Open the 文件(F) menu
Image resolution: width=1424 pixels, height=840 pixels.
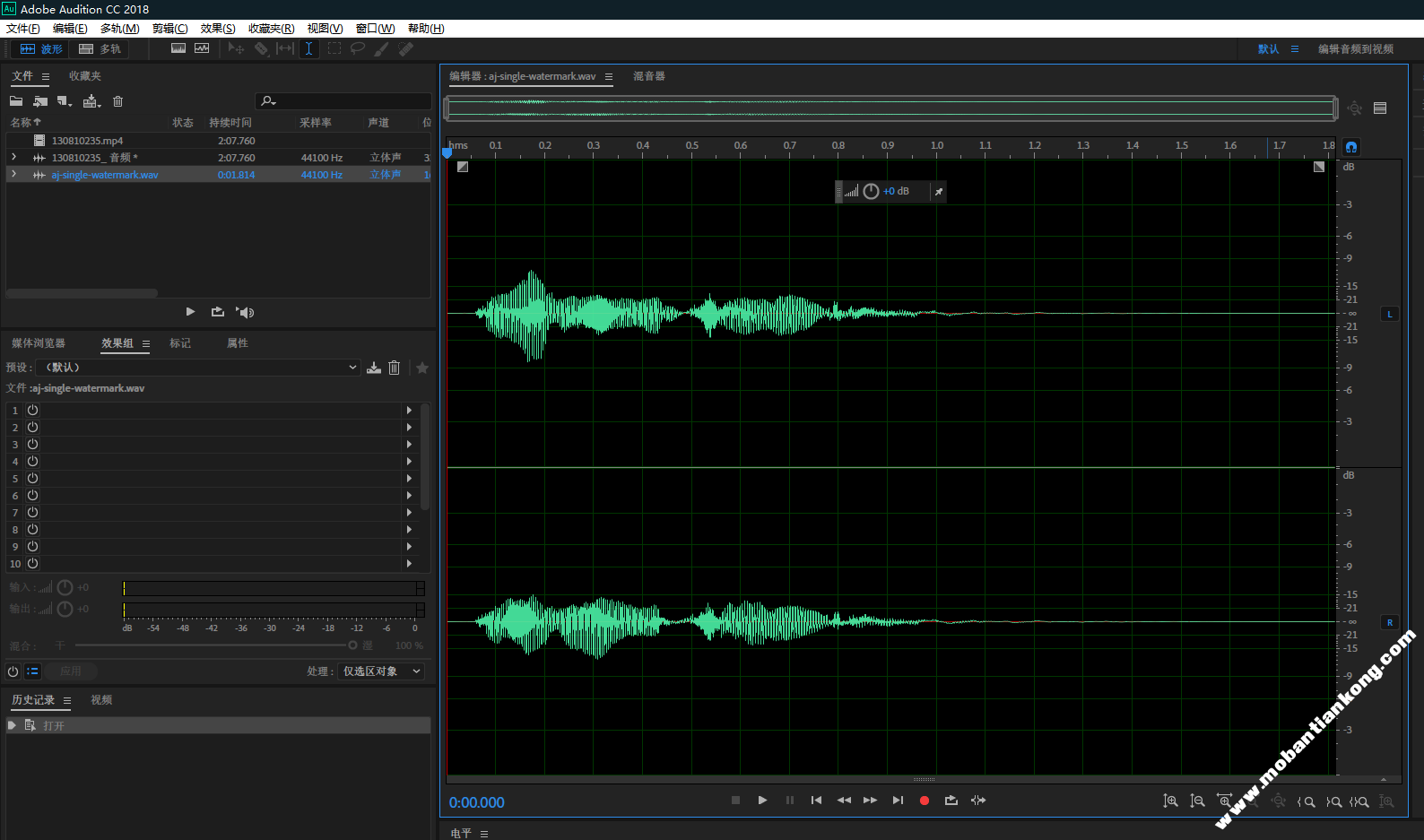click(x=22, y=29)
